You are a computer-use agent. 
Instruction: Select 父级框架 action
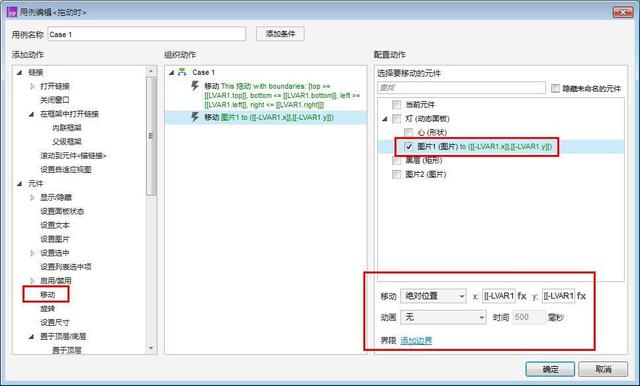pos(67,142)
